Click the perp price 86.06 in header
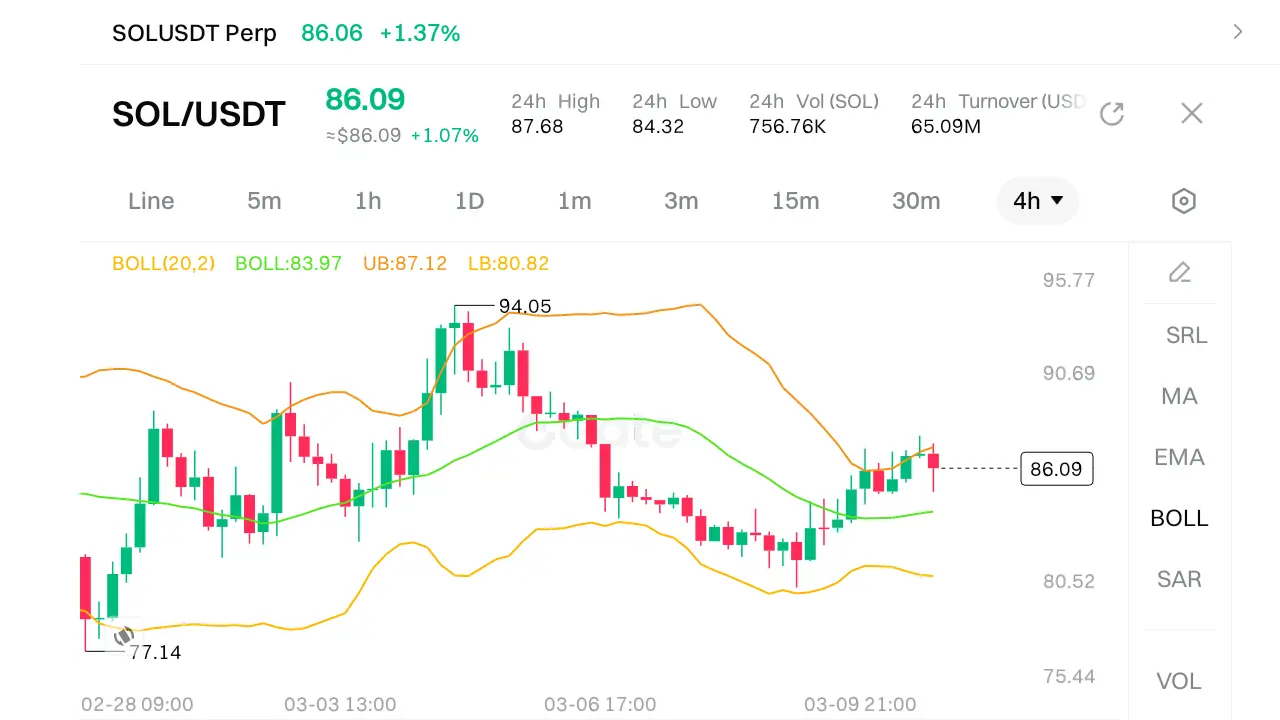 [332, 33]
